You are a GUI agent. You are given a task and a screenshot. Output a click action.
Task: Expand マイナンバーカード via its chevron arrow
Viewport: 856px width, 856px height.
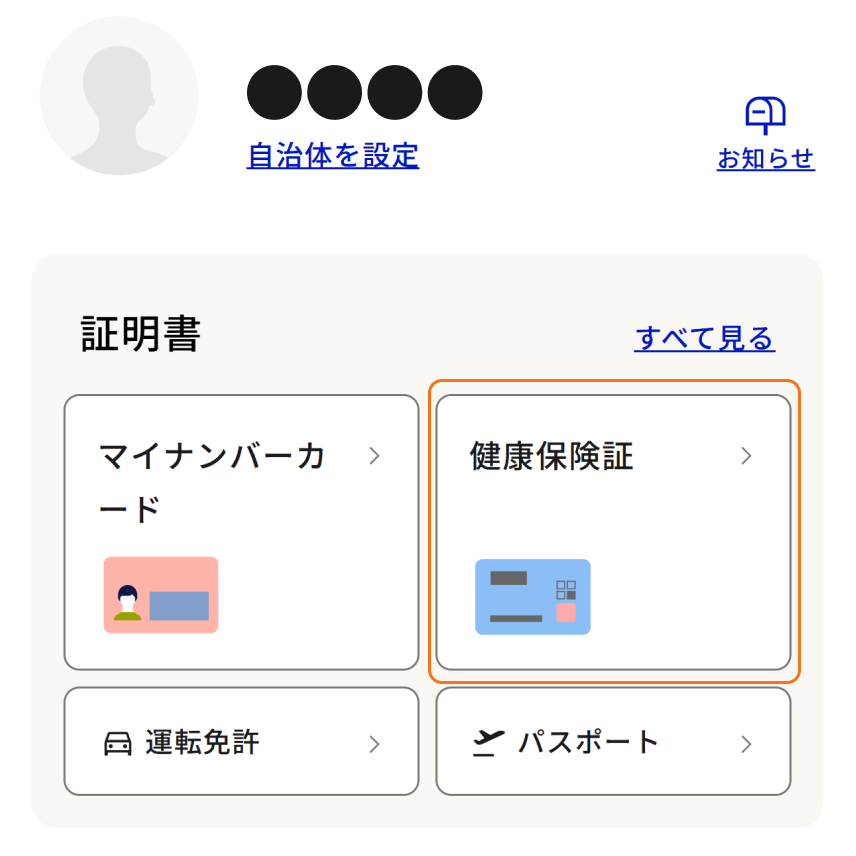pos(375,456)
